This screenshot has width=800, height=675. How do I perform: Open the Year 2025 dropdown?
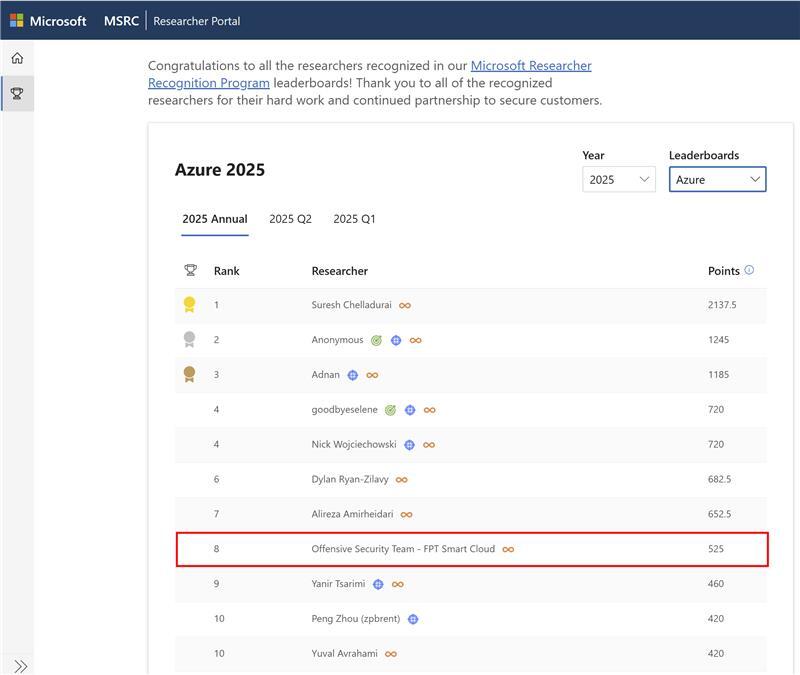pos(619,180)
